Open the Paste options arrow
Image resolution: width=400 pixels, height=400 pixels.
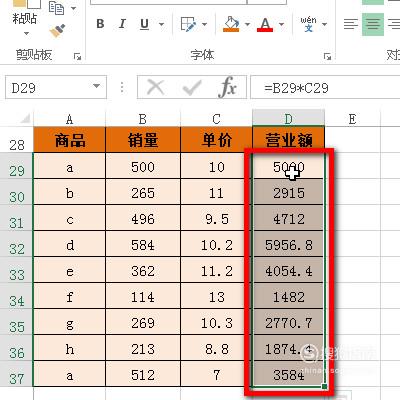pos(26,33)
